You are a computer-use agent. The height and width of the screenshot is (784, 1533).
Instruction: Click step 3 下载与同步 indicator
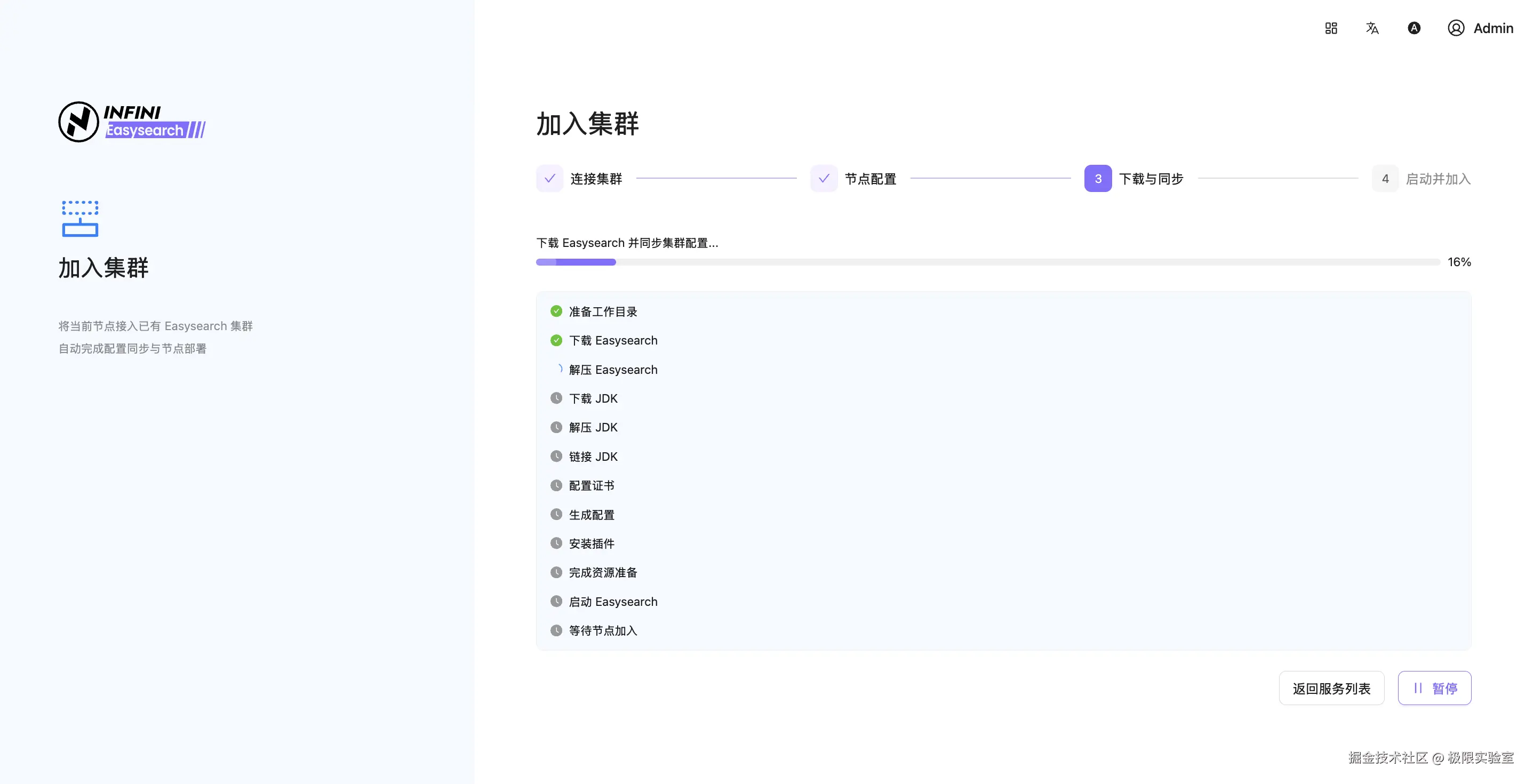coord(1097,179)
